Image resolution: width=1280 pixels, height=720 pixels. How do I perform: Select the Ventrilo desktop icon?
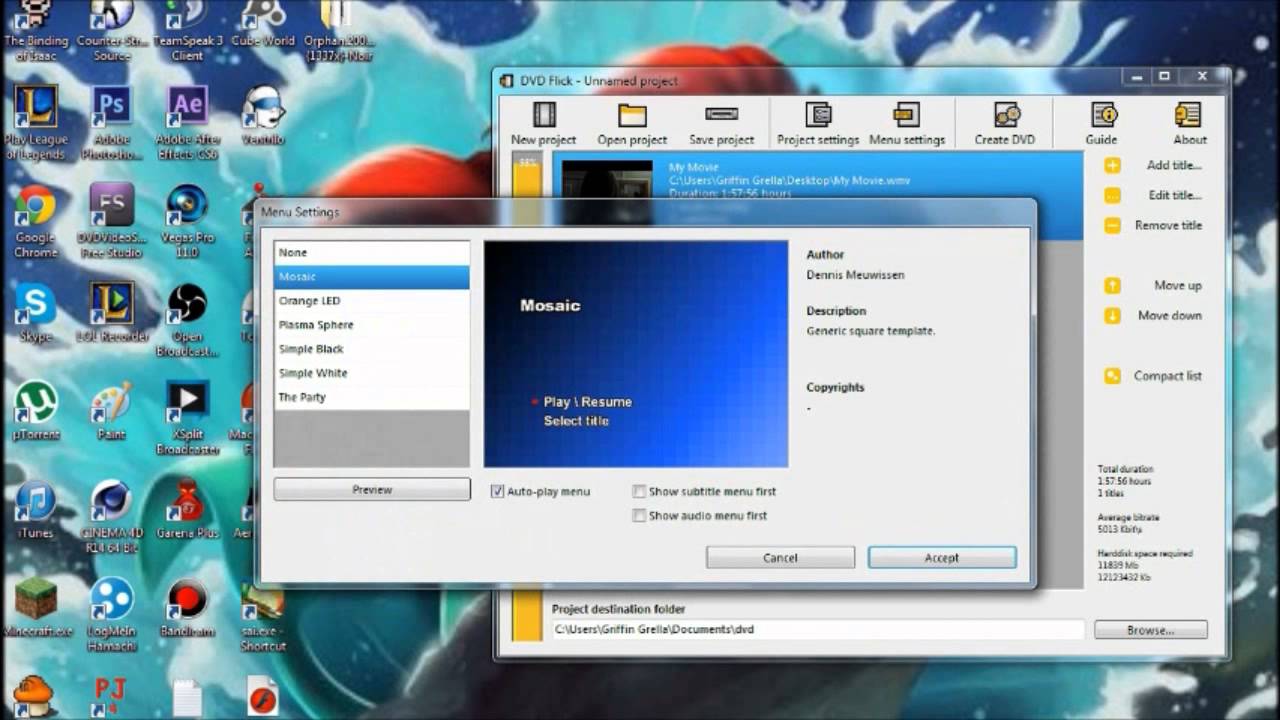(x=262, y=117)
